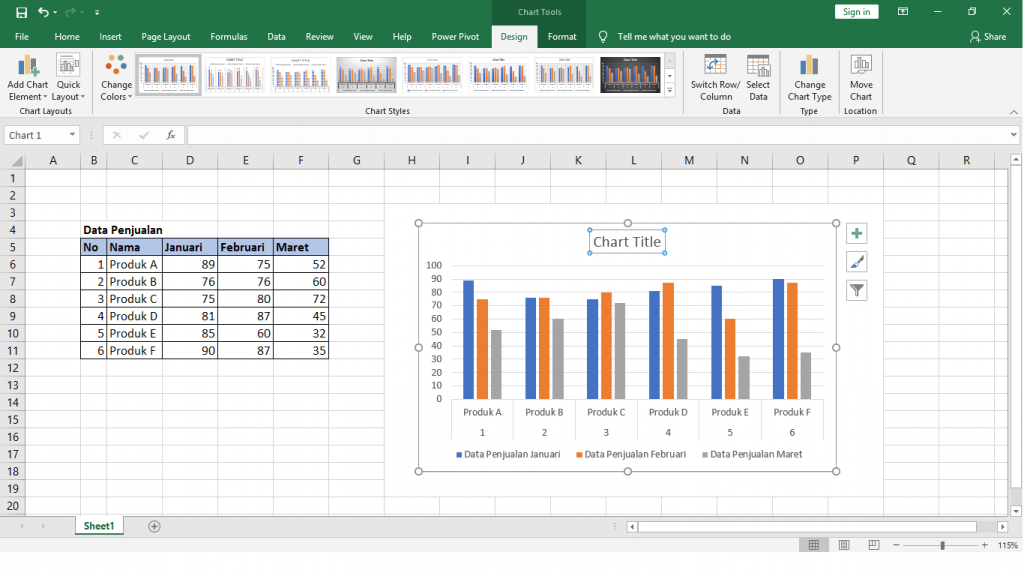Click the Share button
1024x576 pixels.
click(989, 36)
